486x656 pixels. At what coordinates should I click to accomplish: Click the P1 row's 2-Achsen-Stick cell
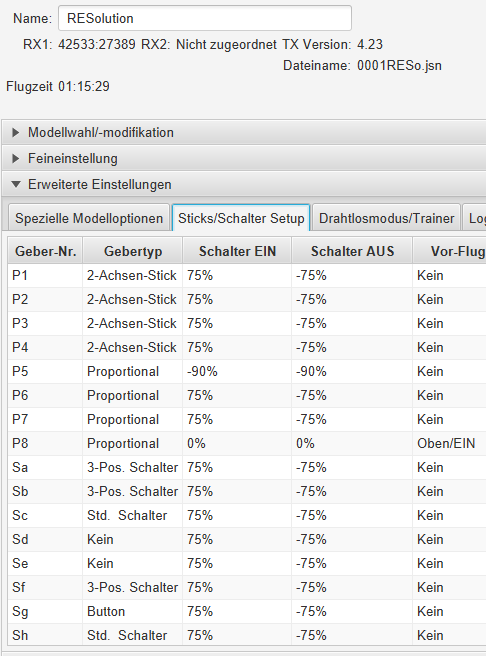click(x=133, y=275)
